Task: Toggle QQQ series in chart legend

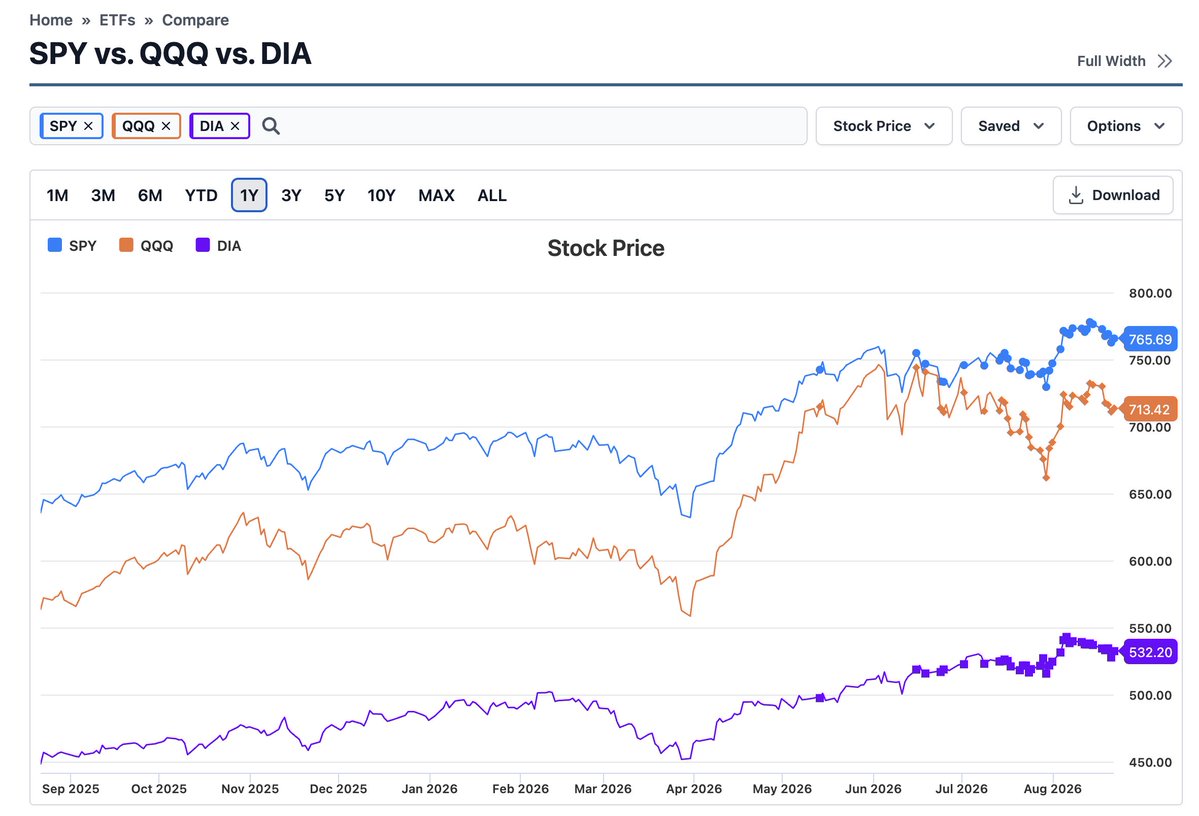Action: 146,245
